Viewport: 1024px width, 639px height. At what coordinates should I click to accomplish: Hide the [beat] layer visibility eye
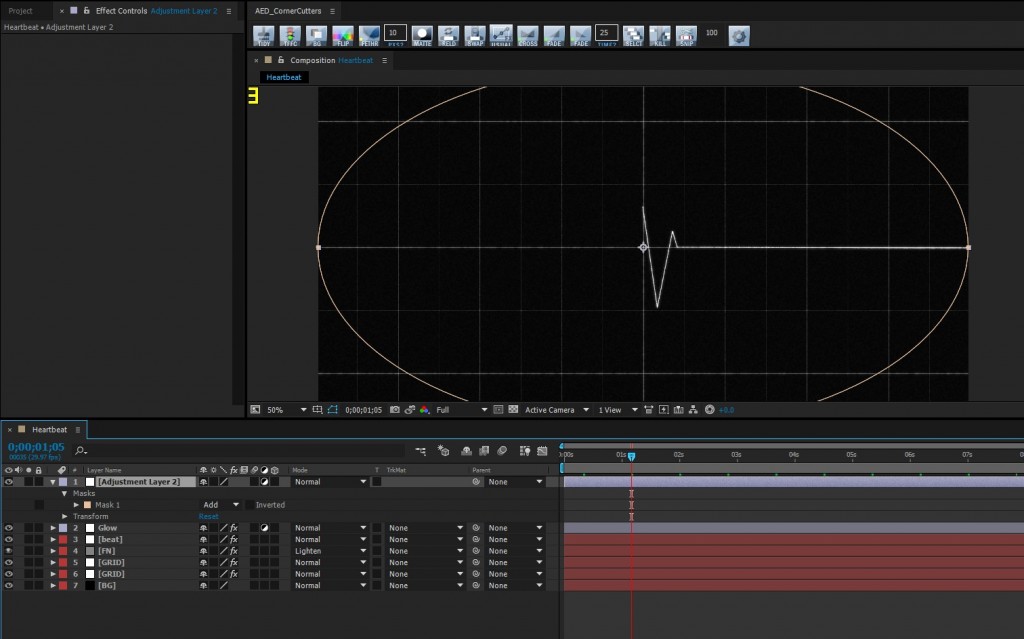pyautogui.click(x=8, y=540)
